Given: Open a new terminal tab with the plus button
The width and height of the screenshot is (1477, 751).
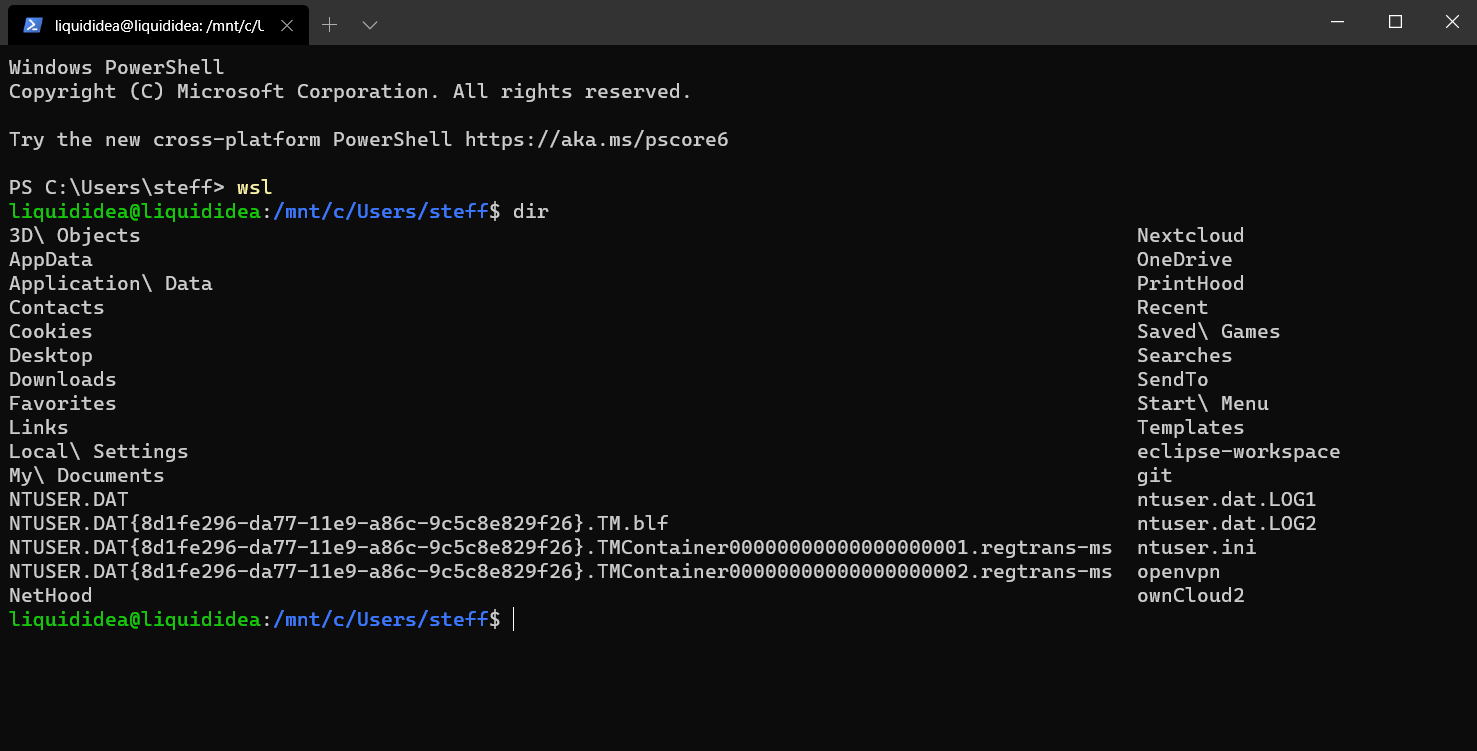Looking at the screenshot, I should pos(329,22).
